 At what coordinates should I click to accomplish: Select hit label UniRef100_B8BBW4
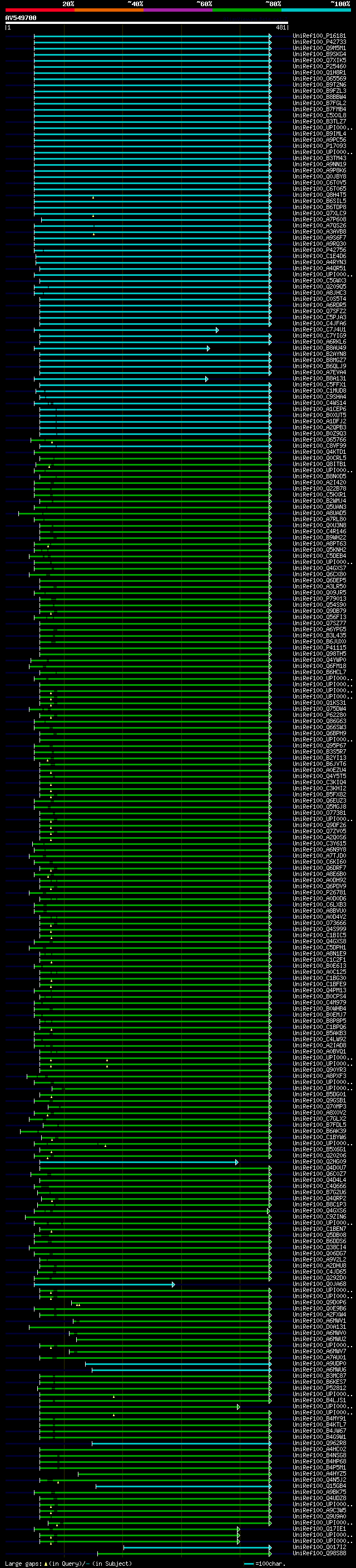coord(319,97)
